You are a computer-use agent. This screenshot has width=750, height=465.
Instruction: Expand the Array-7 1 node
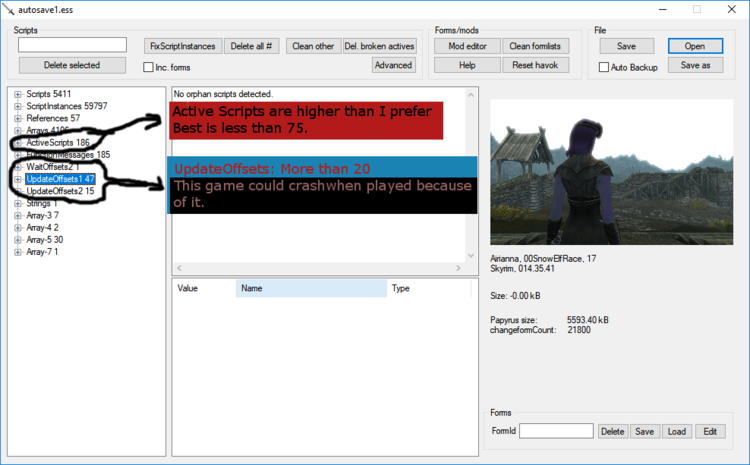(18, 252)
